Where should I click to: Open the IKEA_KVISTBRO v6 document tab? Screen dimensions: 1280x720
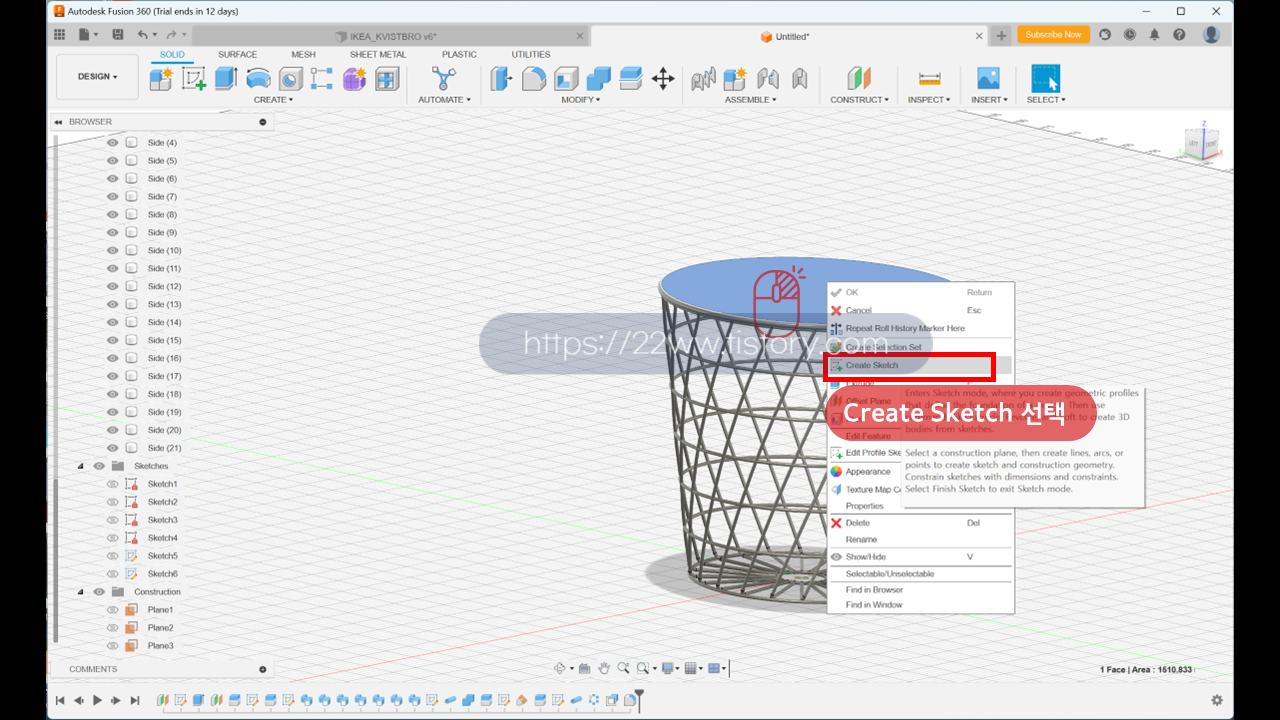390,36
